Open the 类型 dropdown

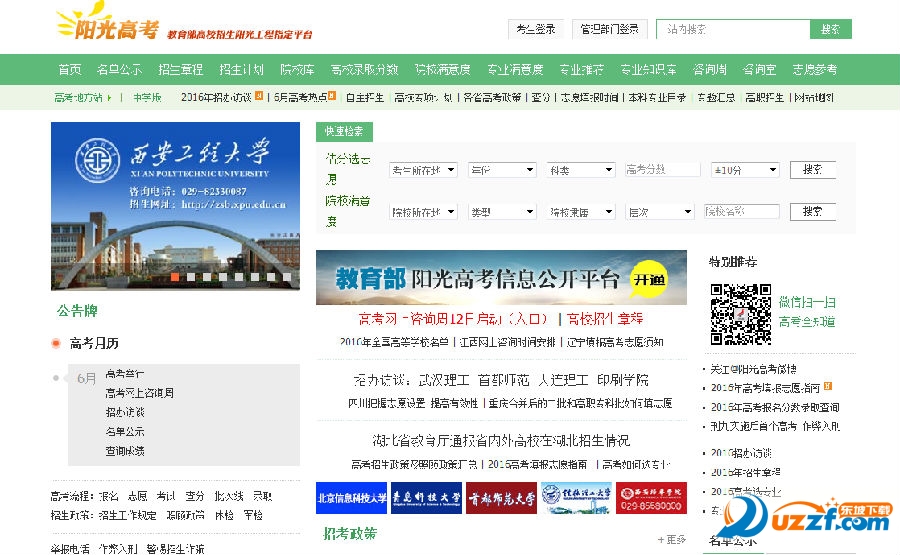[x=502, y=212]
